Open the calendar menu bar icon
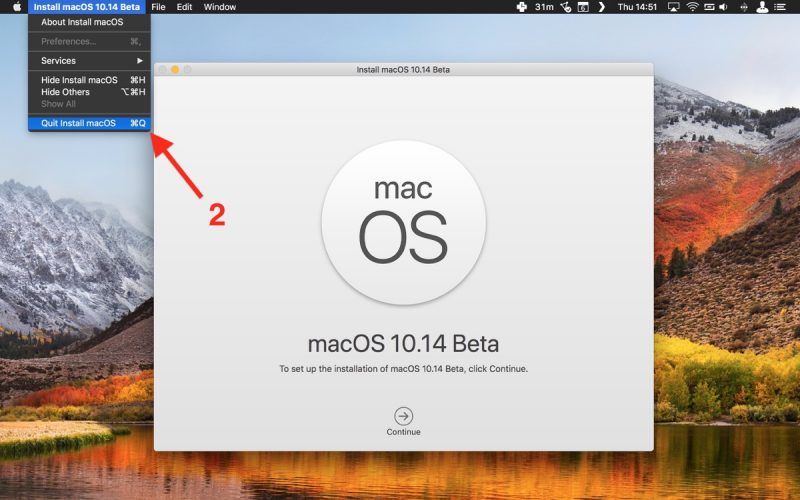Image resolution: width=800 pixels, height=500 pixels. tap(583, 7)
